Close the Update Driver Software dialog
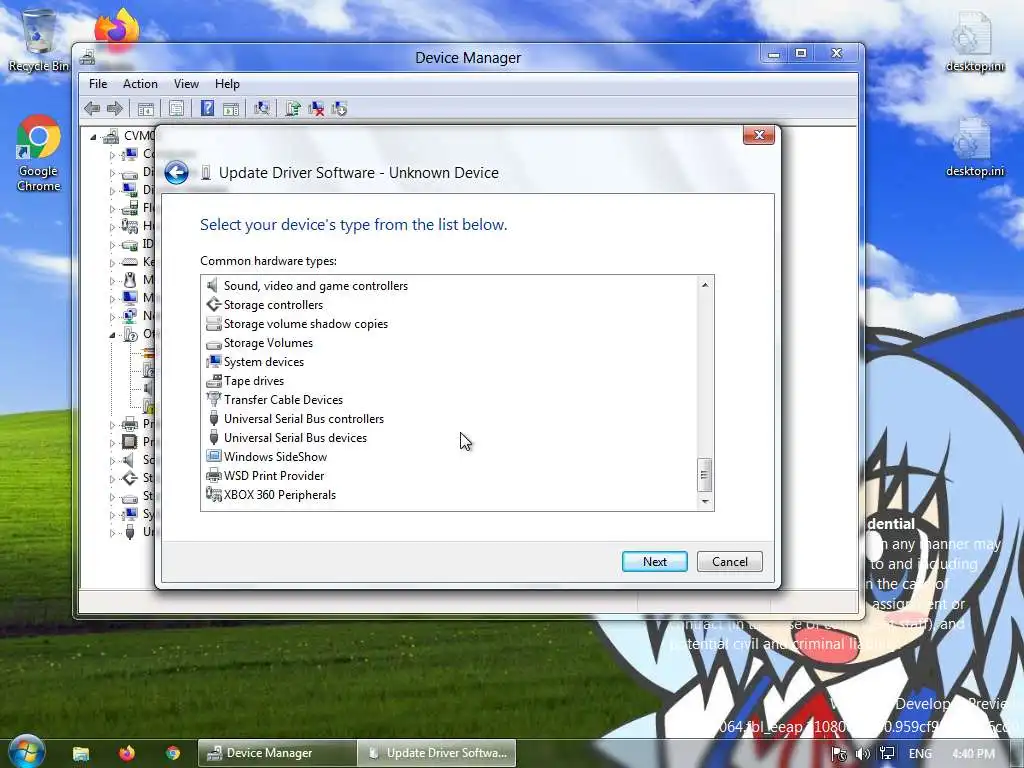The height and width of the screenshot is (768, 1024). click(759, 135)
